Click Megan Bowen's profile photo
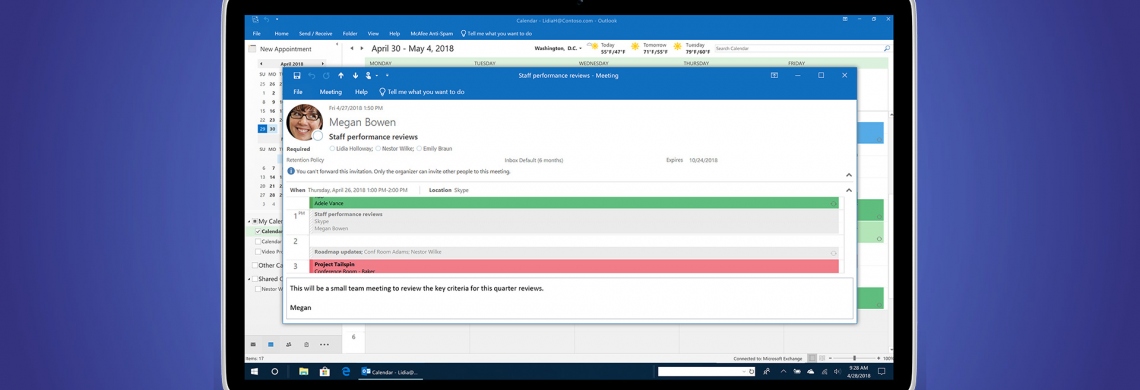Screen dimensions: 1140x390 tap(304, 122)
